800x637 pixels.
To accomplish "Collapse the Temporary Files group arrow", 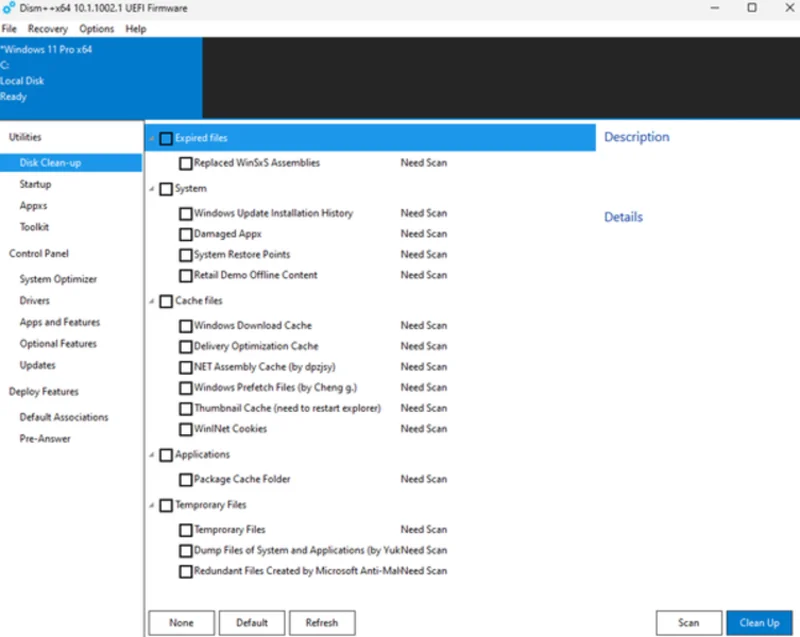I will coord(152,505).
